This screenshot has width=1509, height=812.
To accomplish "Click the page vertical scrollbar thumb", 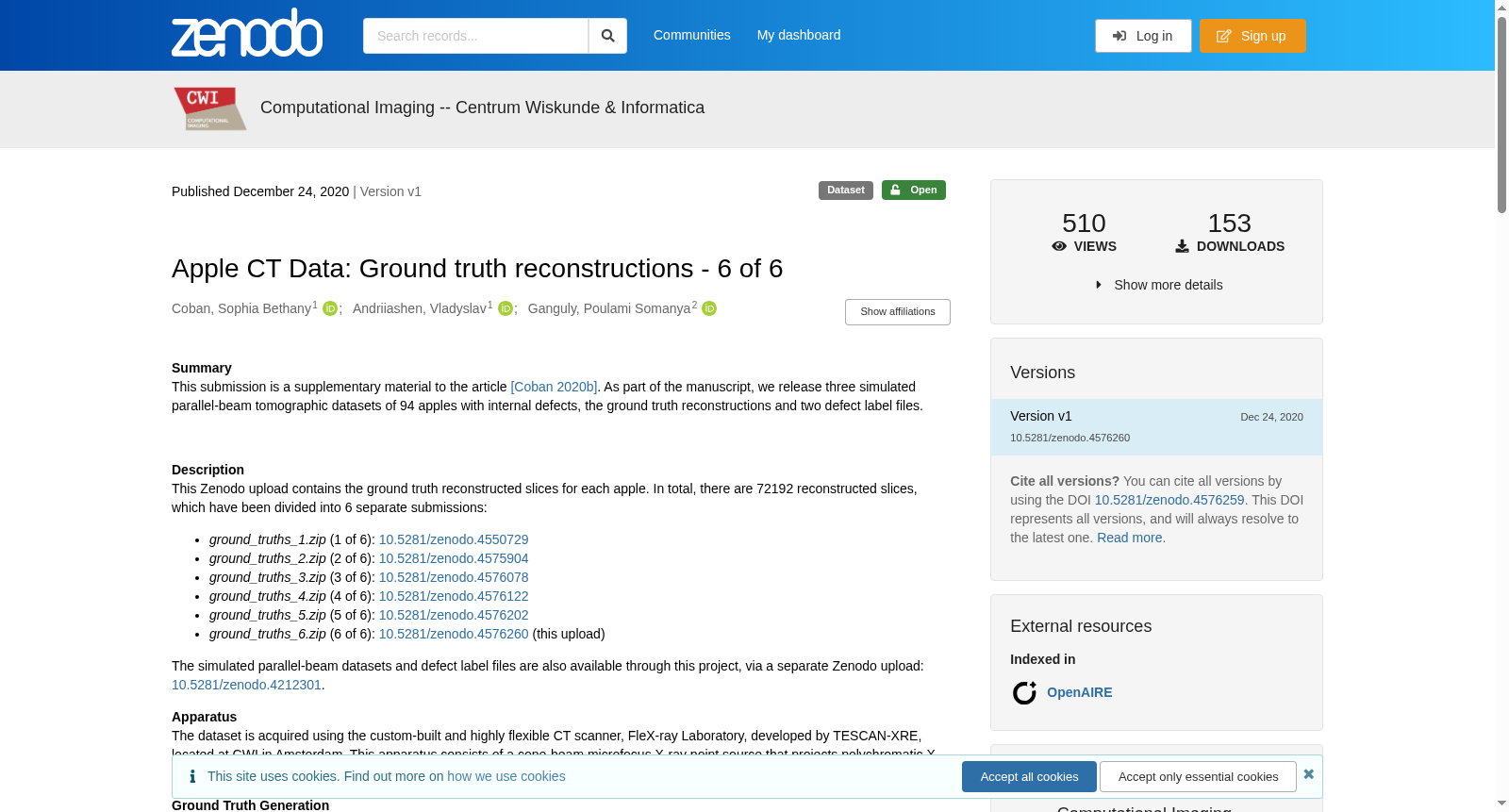I will [1501, 113].
